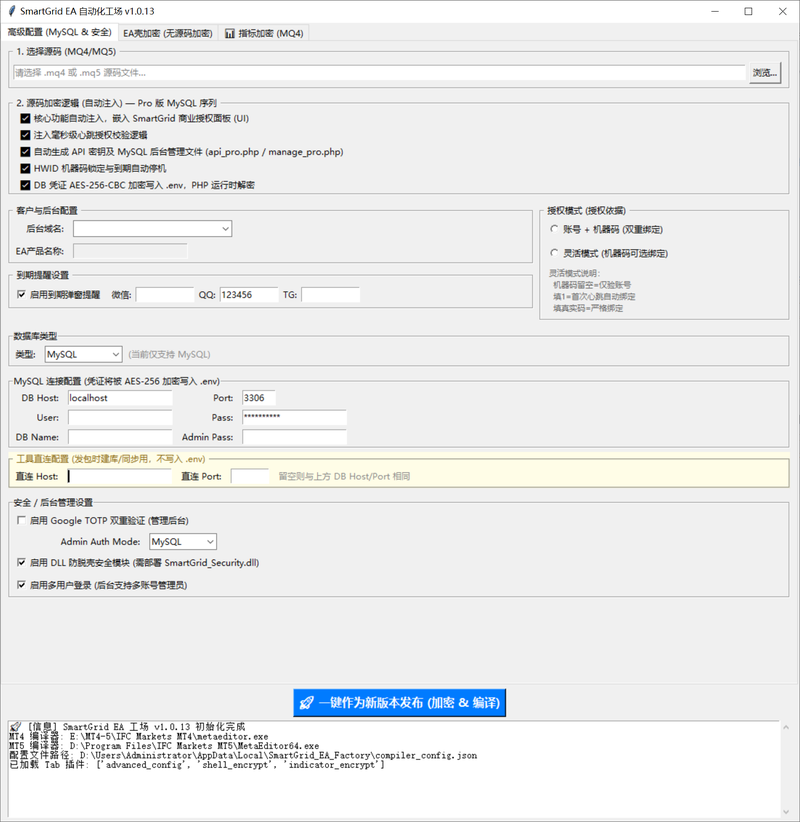The width and height of the screenshot is (800, 822).
Task: Open the 高级配置 (MySQL & 安全) tab
Action: pos(59,32)
